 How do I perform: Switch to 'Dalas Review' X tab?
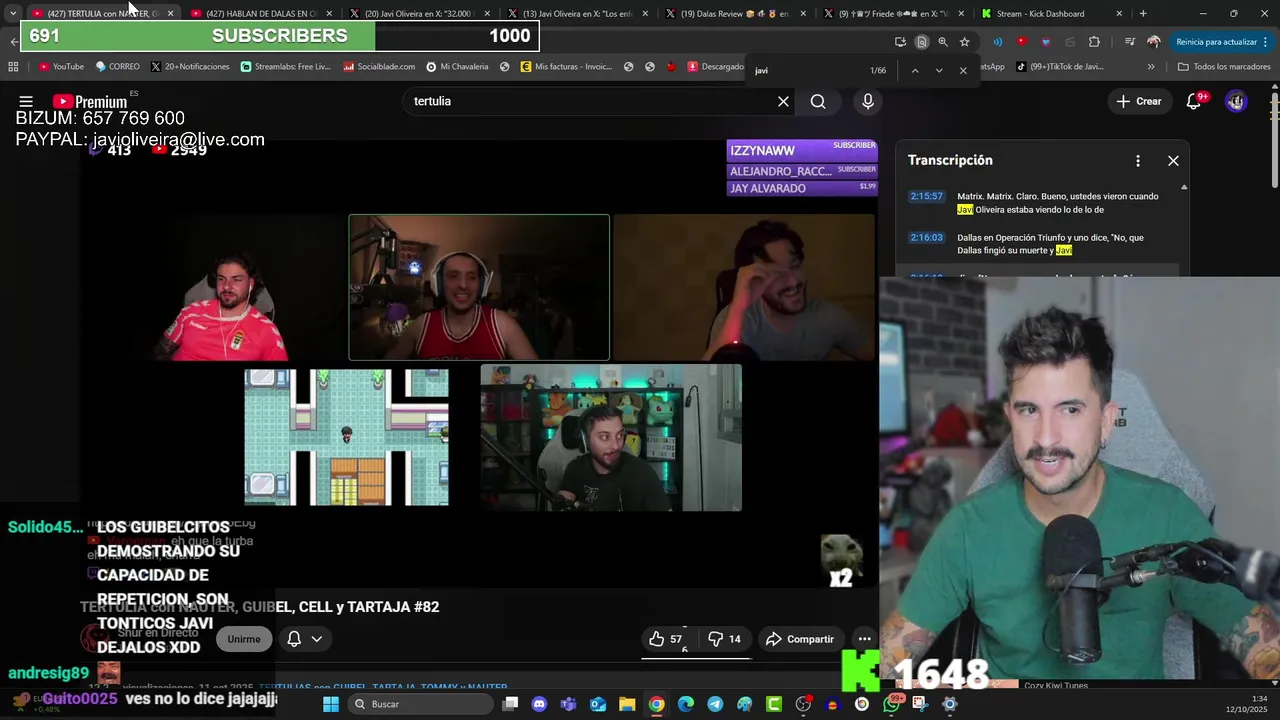pos(736,14)
